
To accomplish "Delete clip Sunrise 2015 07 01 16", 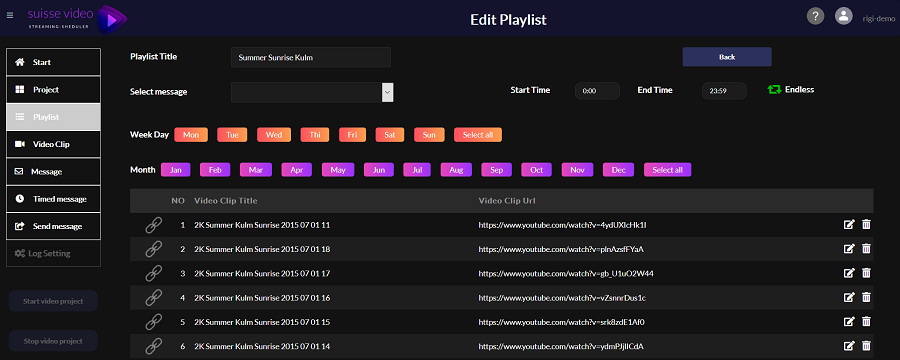I will 866,297.
